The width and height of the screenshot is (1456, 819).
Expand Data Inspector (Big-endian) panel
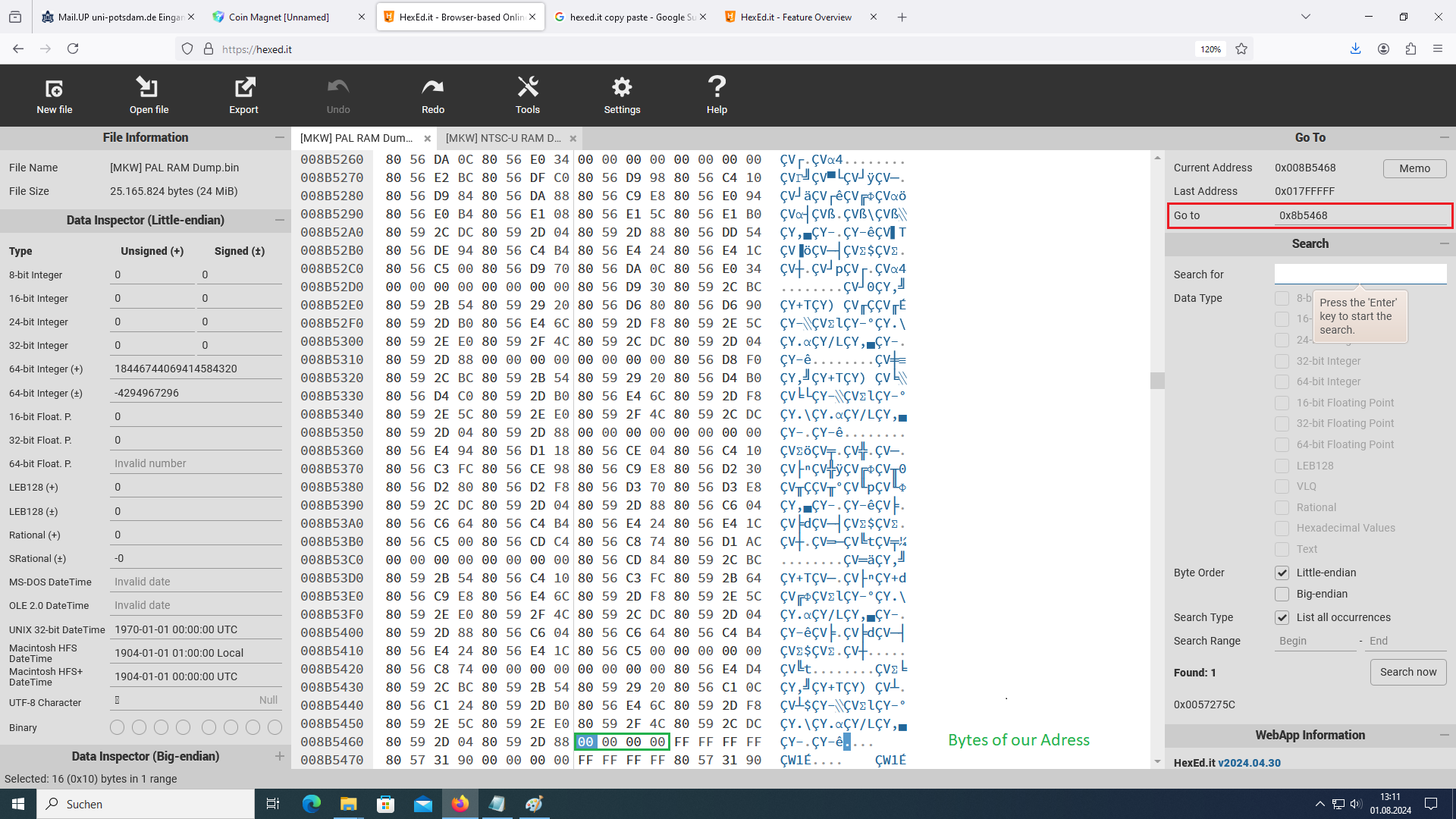280,756
